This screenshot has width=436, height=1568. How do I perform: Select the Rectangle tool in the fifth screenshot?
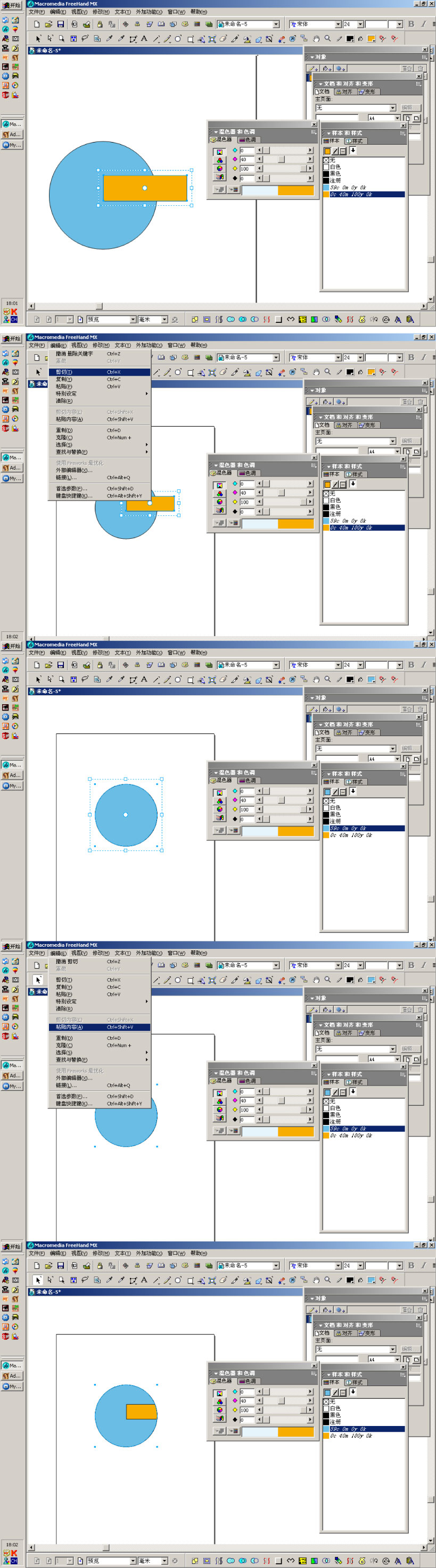coord(190,1280)
